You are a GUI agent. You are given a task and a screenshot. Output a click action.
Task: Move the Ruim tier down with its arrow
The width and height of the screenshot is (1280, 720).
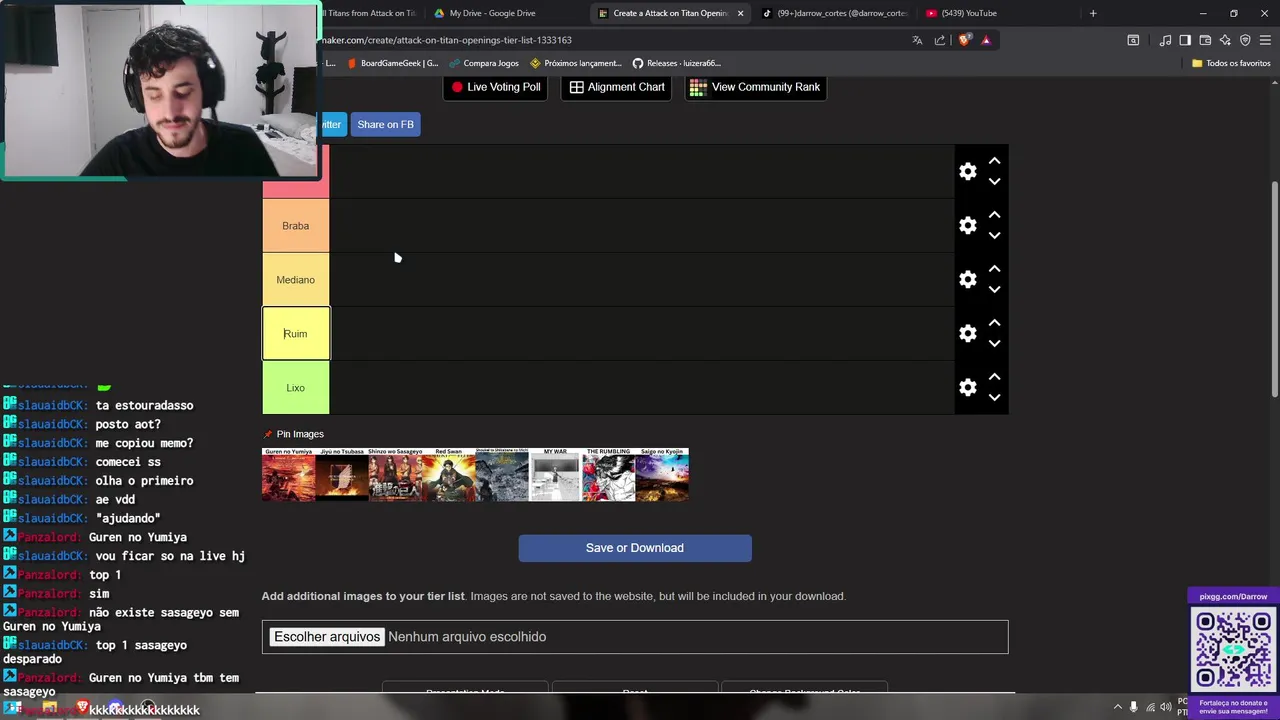tap(994, 344)
